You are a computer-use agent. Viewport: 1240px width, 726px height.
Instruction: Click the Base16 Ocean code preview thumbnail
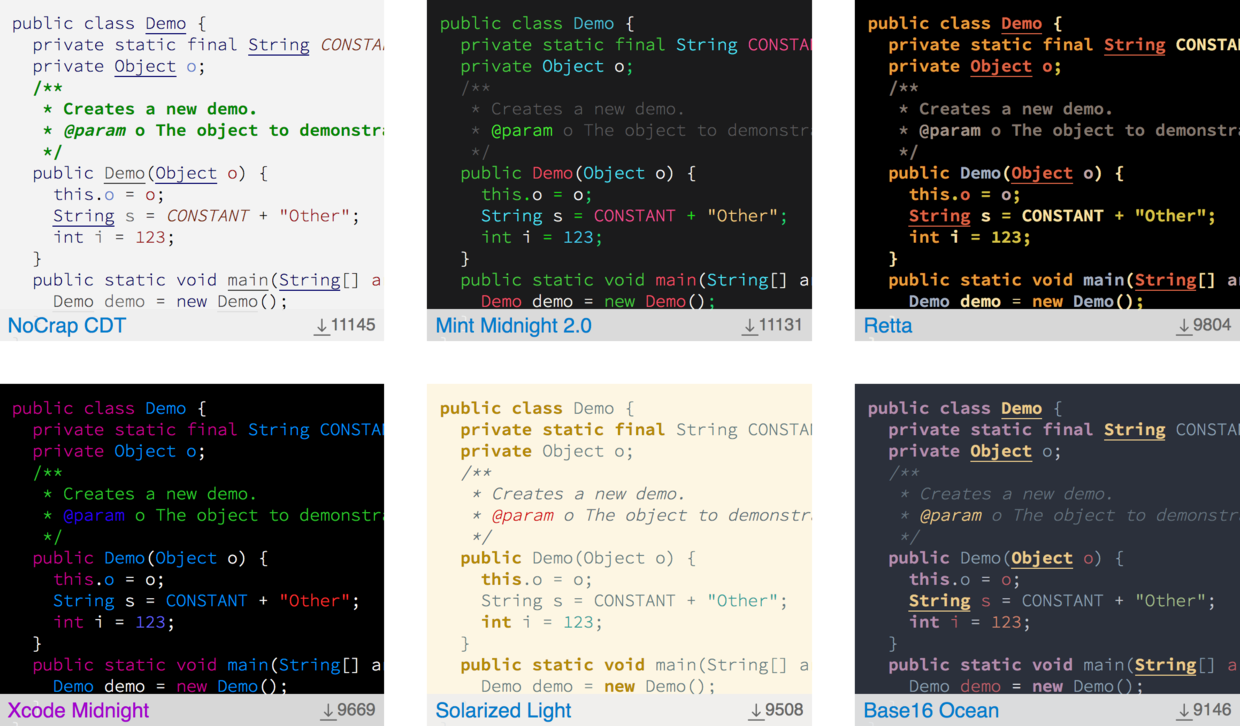(x=1047, y=539)
